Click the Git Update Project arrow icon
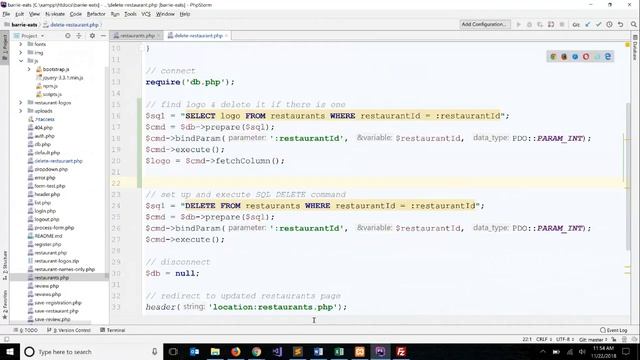The width and height of the screenshot is (640, 360). point(588,24)
